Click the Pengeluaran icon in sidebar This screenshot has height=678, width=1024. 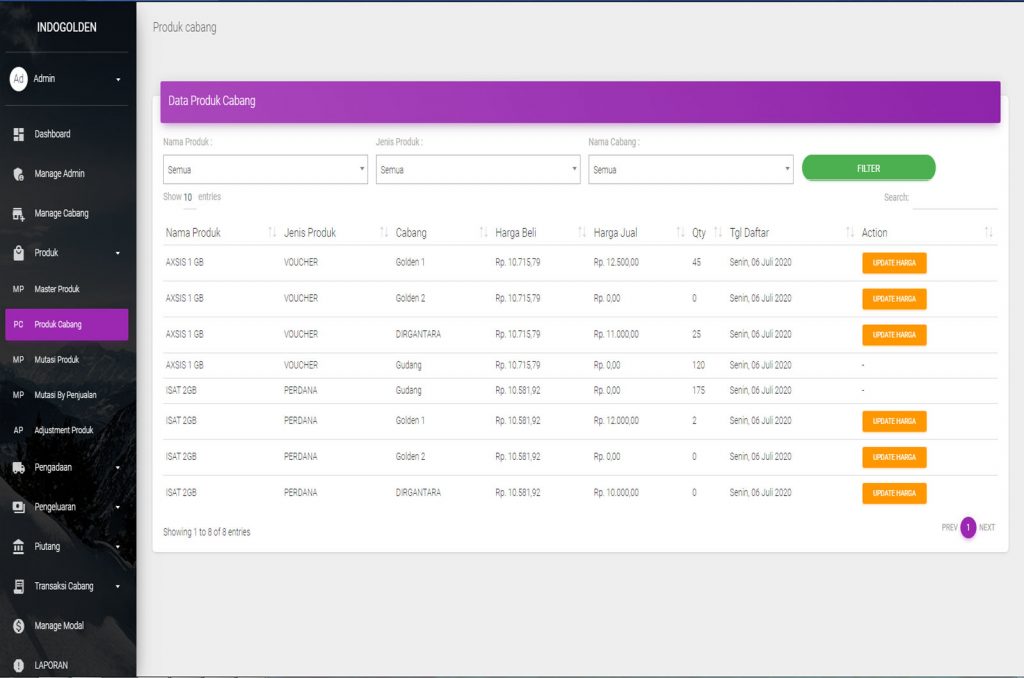(x=18, y=507)
